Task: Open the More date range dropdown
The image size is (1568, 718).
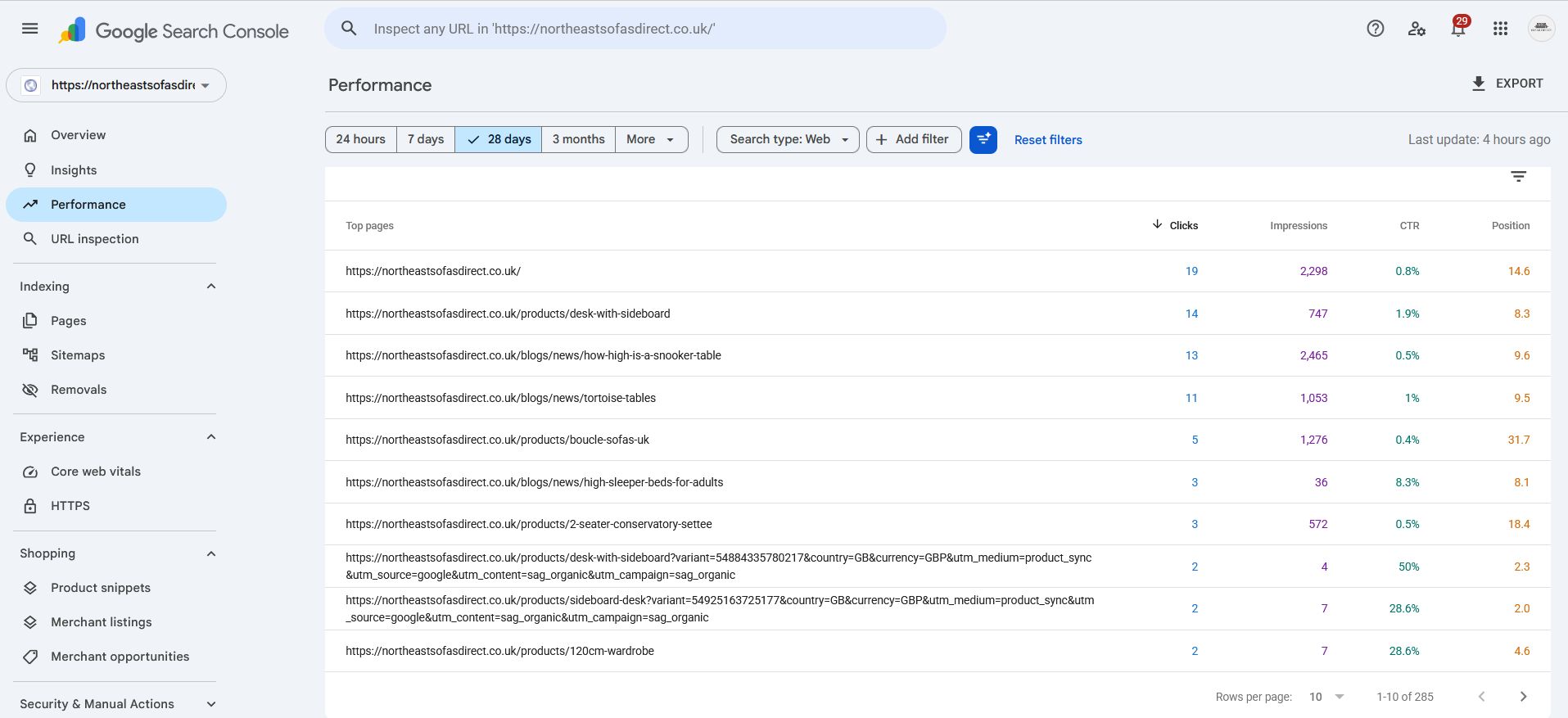Action: (651, 139)
